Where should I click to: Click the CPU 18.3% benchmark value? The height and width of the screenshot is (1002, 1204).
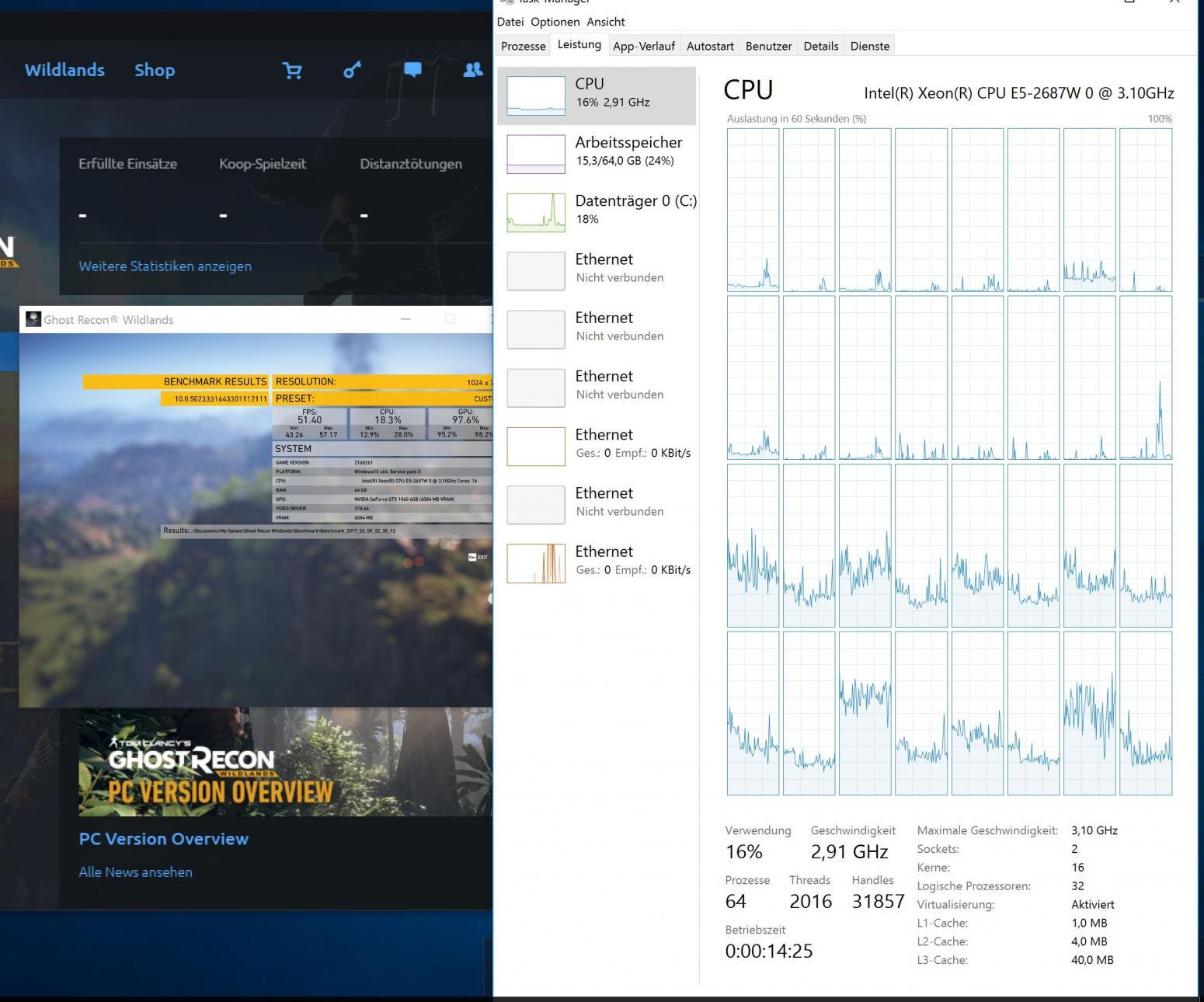(388, 419)
